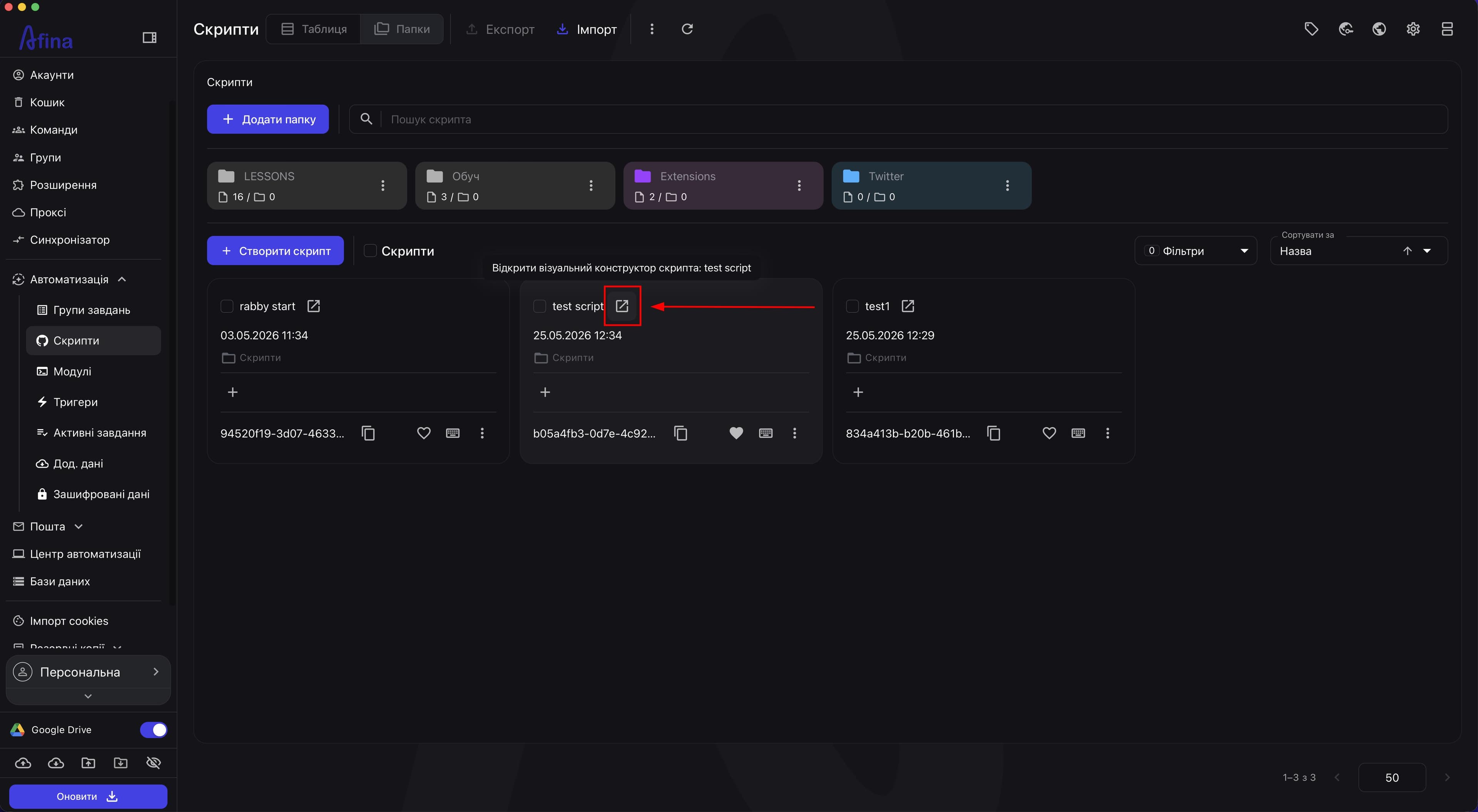Refresh the scripts list in top toolbar

(x=687, y=29)
